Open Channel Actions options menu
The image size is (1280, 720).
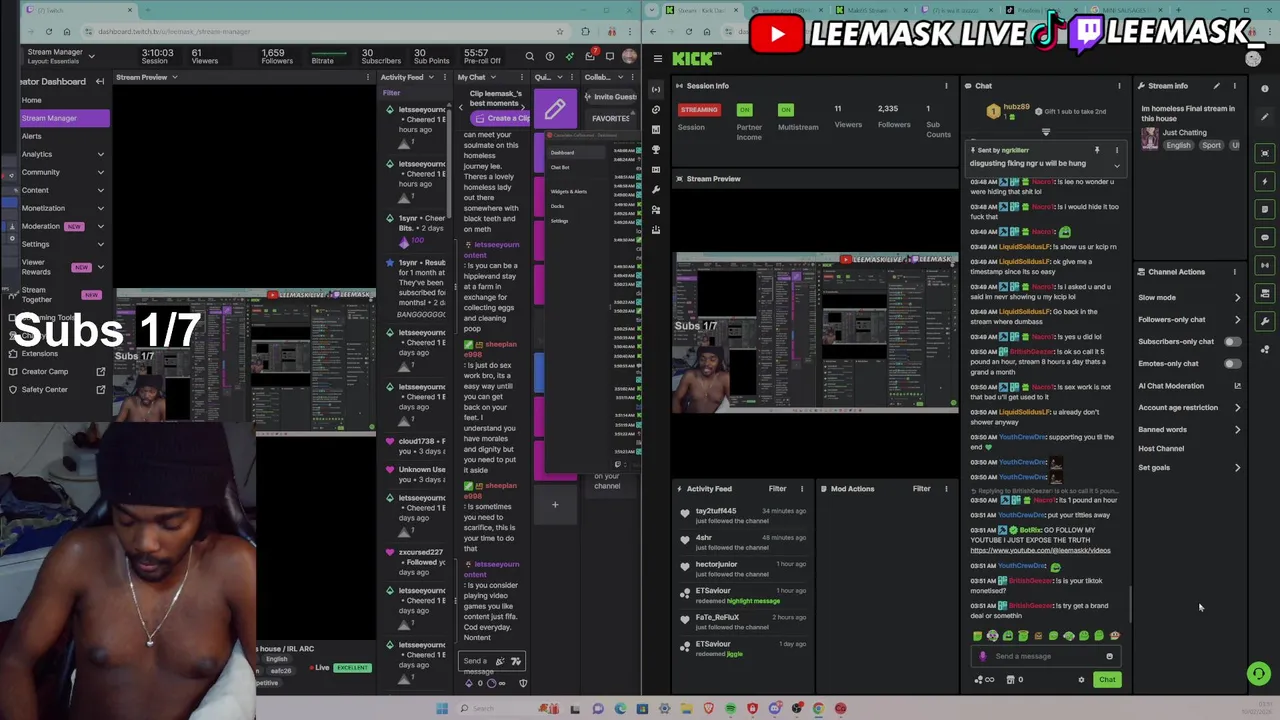coord(1234,272)
